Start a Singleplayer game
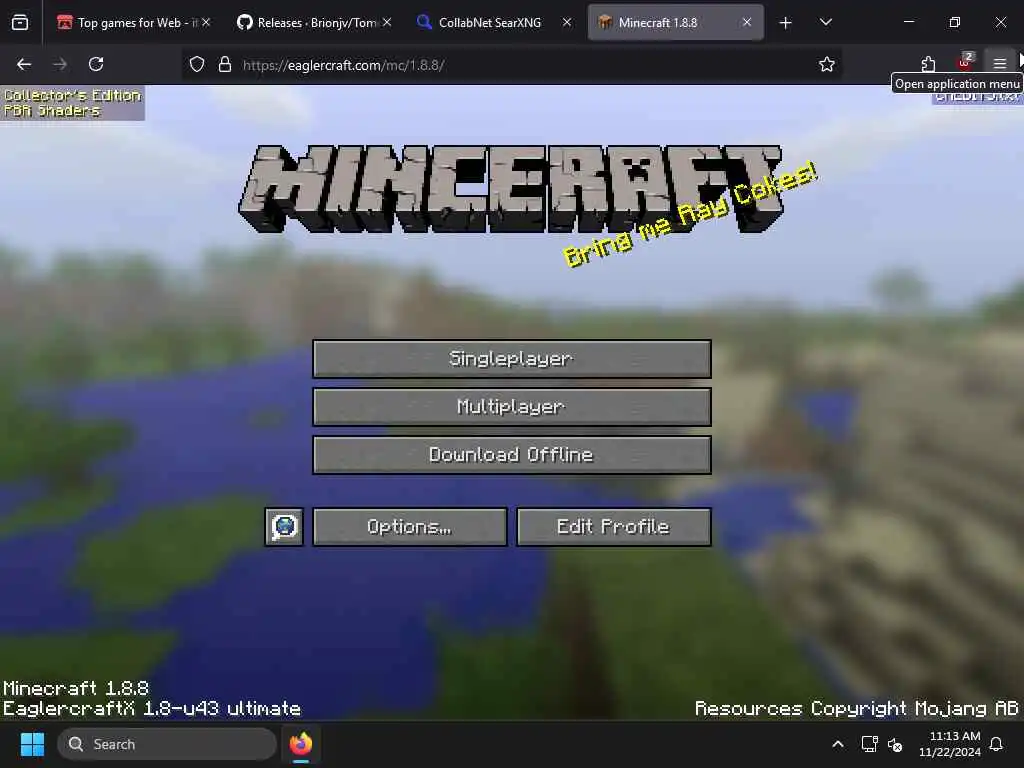 click(x=511, y=359)
